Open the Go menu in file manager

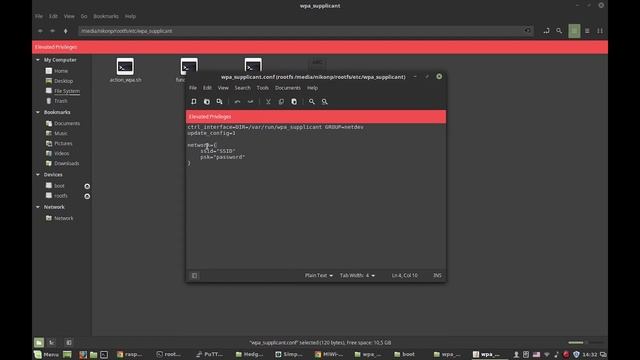[84, 16]
